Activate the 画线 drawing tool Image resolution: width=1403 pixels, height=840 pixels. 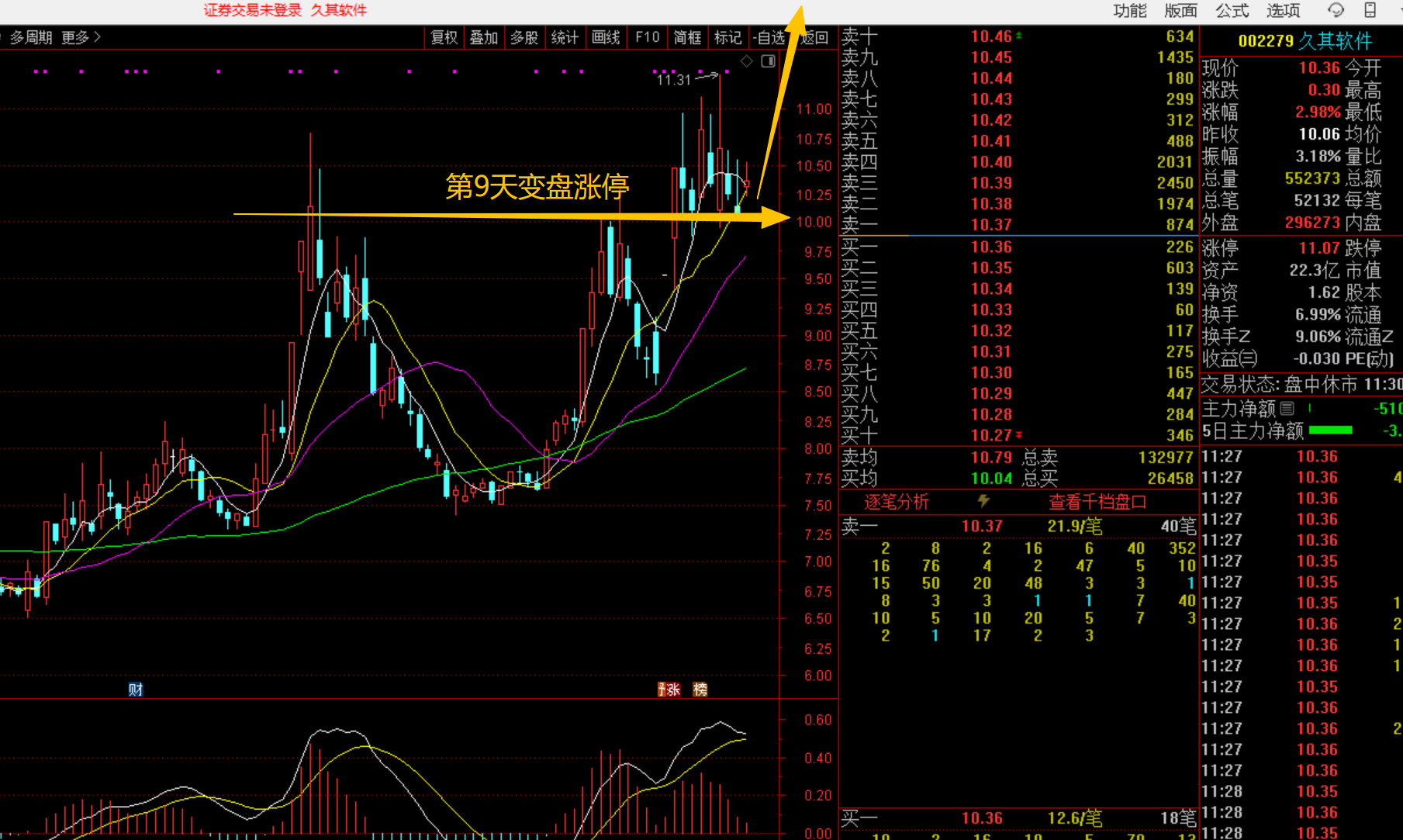coord(606,37)
